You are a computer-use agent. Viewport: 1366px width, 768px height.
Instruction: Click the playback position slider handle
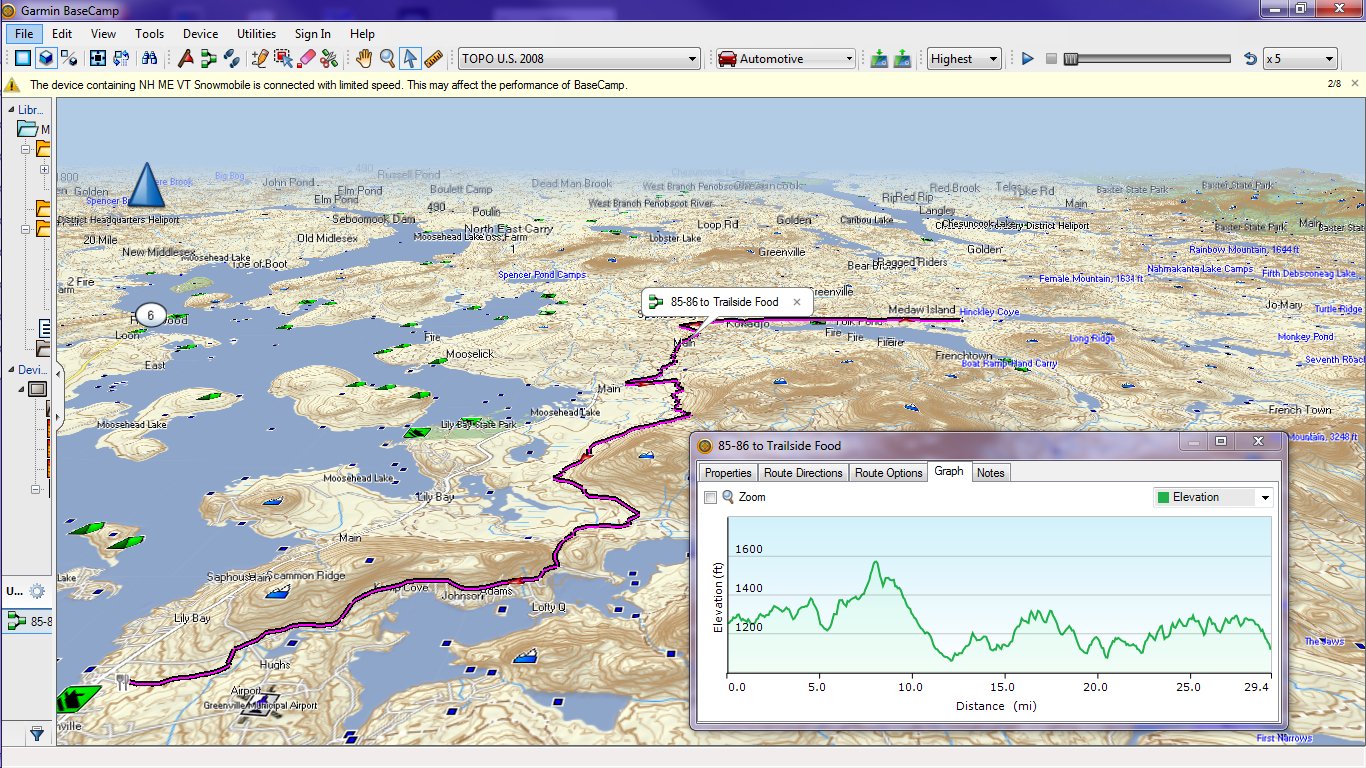[x=1071, y=59]
